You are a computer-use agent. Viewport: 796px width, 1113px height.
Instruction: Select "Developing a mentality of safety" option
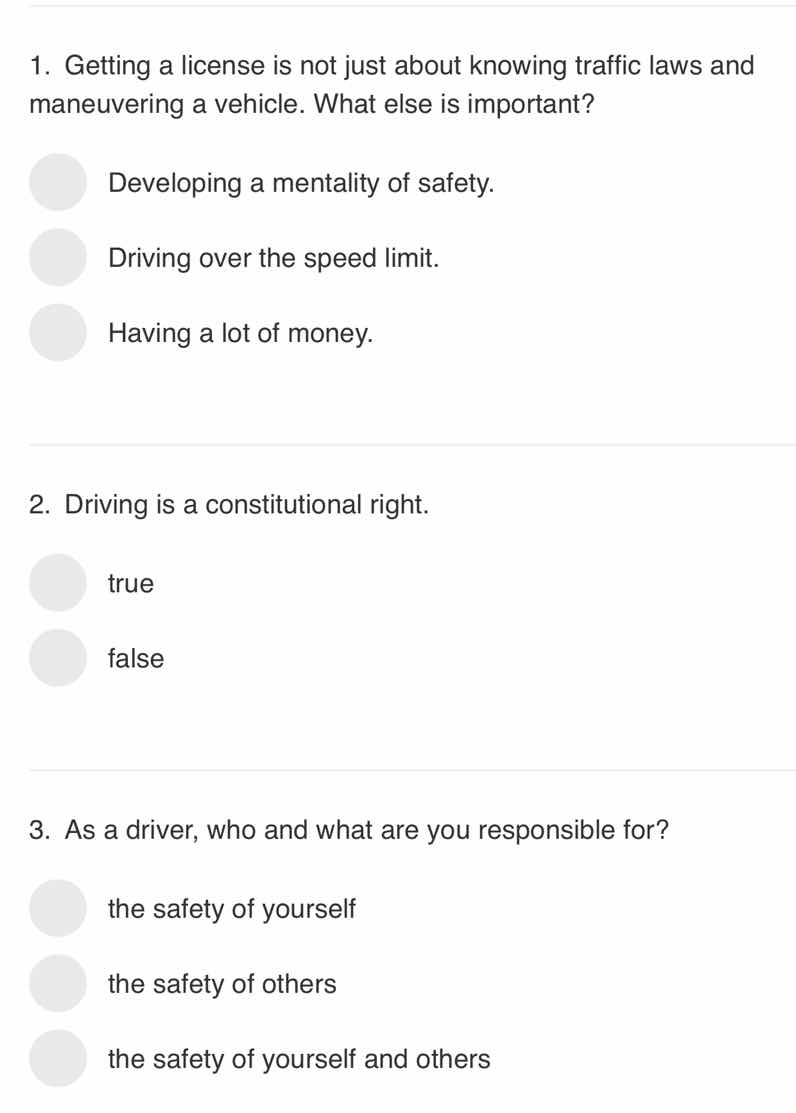tap(57, 183)
